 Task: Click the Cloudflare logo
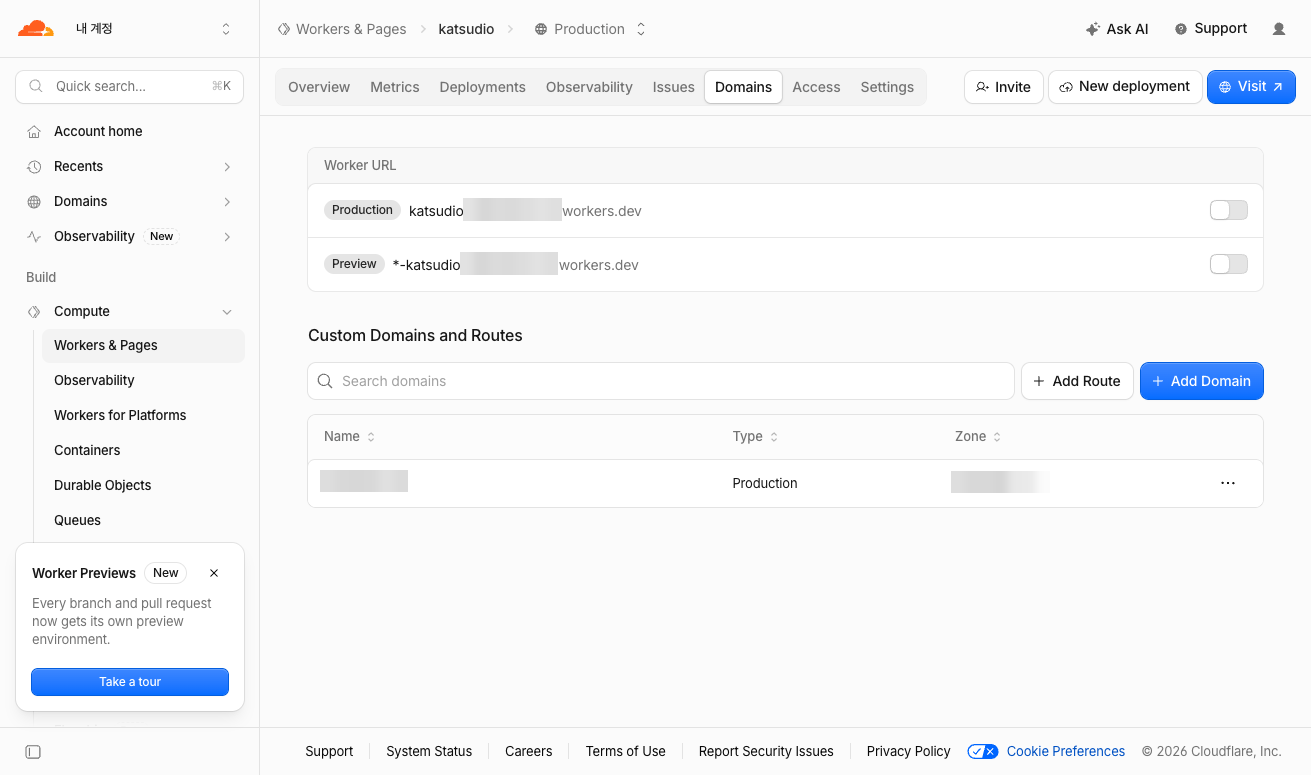coord(36,29)
